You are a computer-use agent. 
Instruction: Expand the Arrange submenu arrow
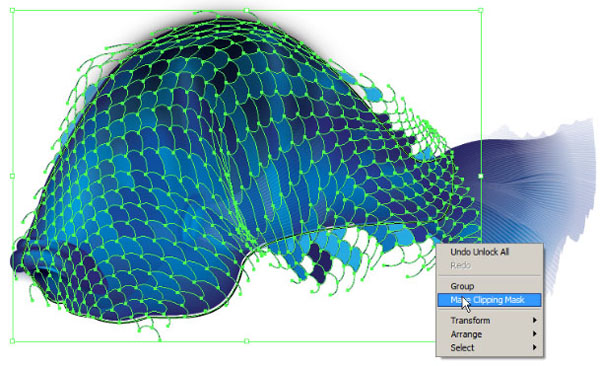(x=535, y=334)
